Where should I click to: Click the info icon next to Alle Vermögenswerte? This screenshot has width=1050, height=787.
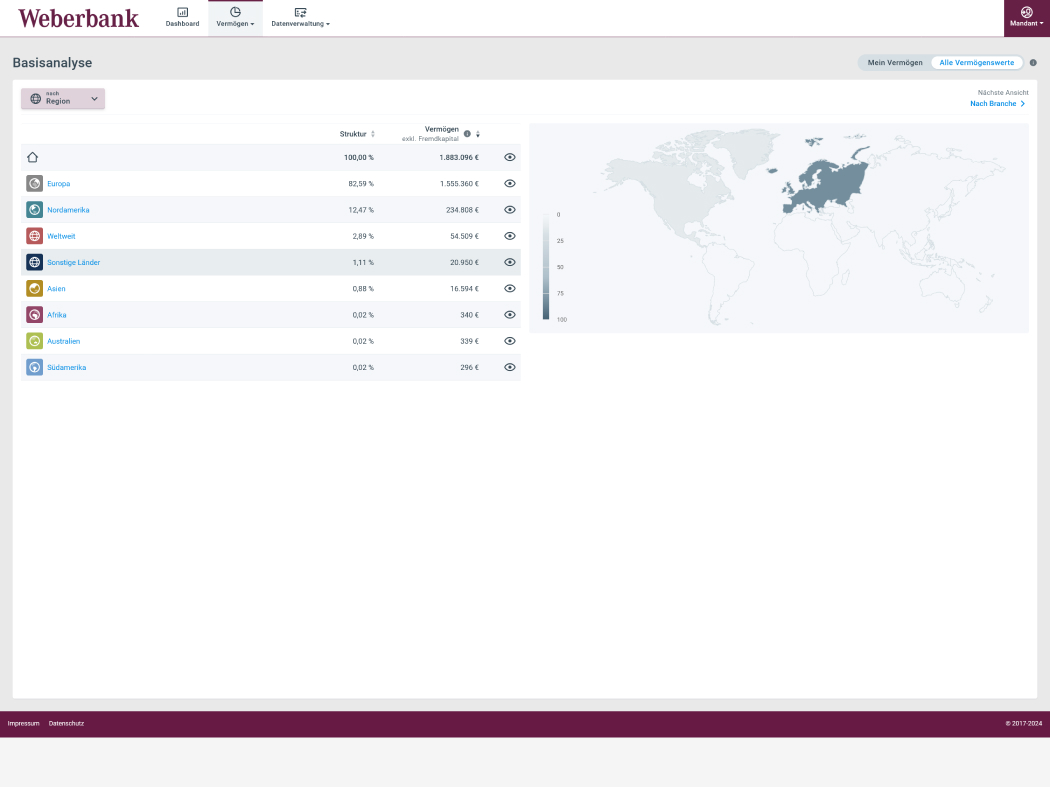[x=1033, y=63]
